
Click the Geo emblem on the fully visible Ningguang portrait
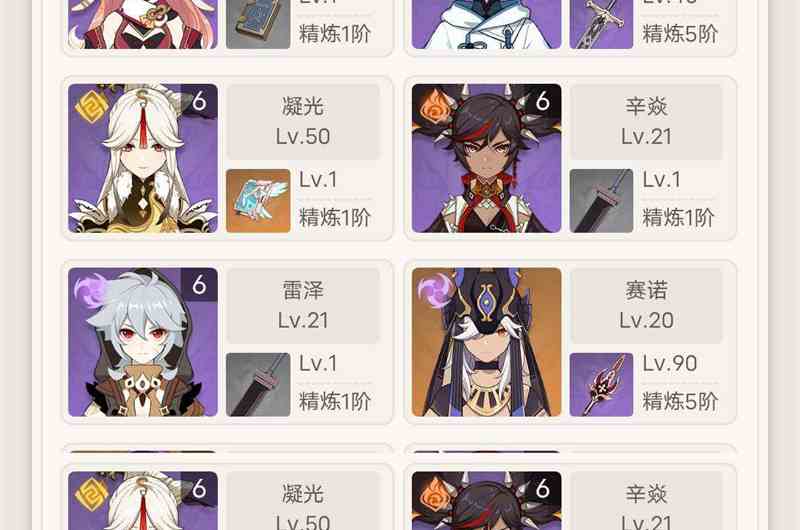(91, 107)
